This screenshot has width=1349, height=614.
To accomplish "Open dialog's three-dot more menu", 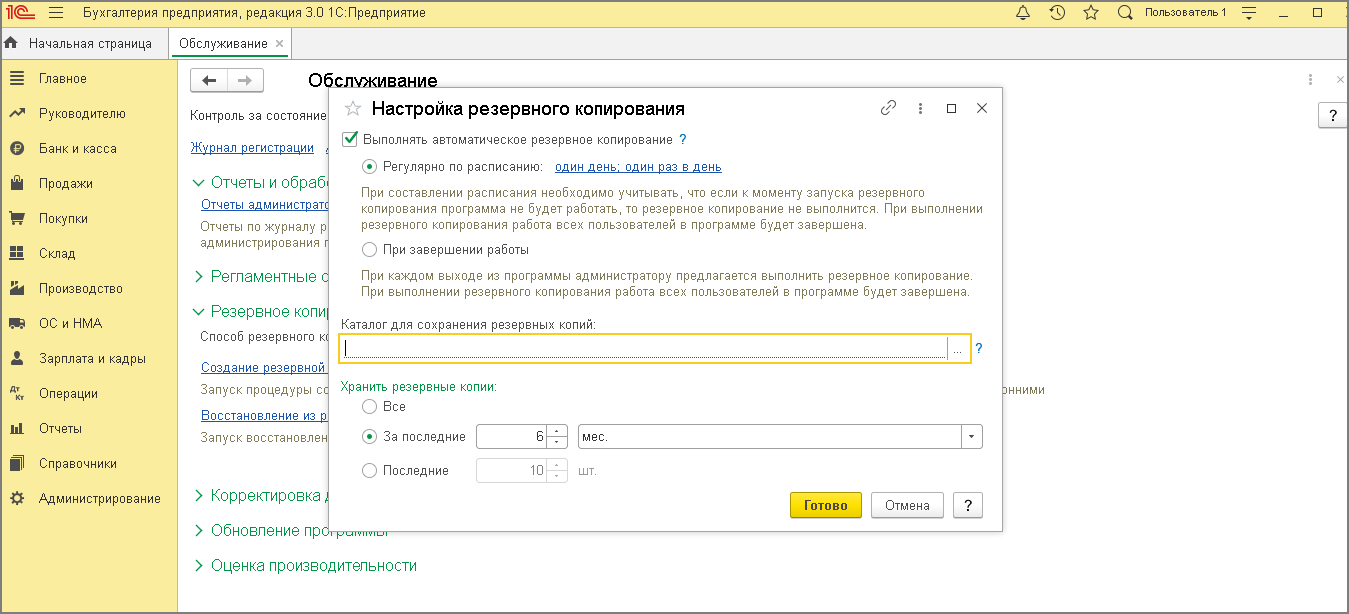I will pyautogui.click(x=920, y=109).
